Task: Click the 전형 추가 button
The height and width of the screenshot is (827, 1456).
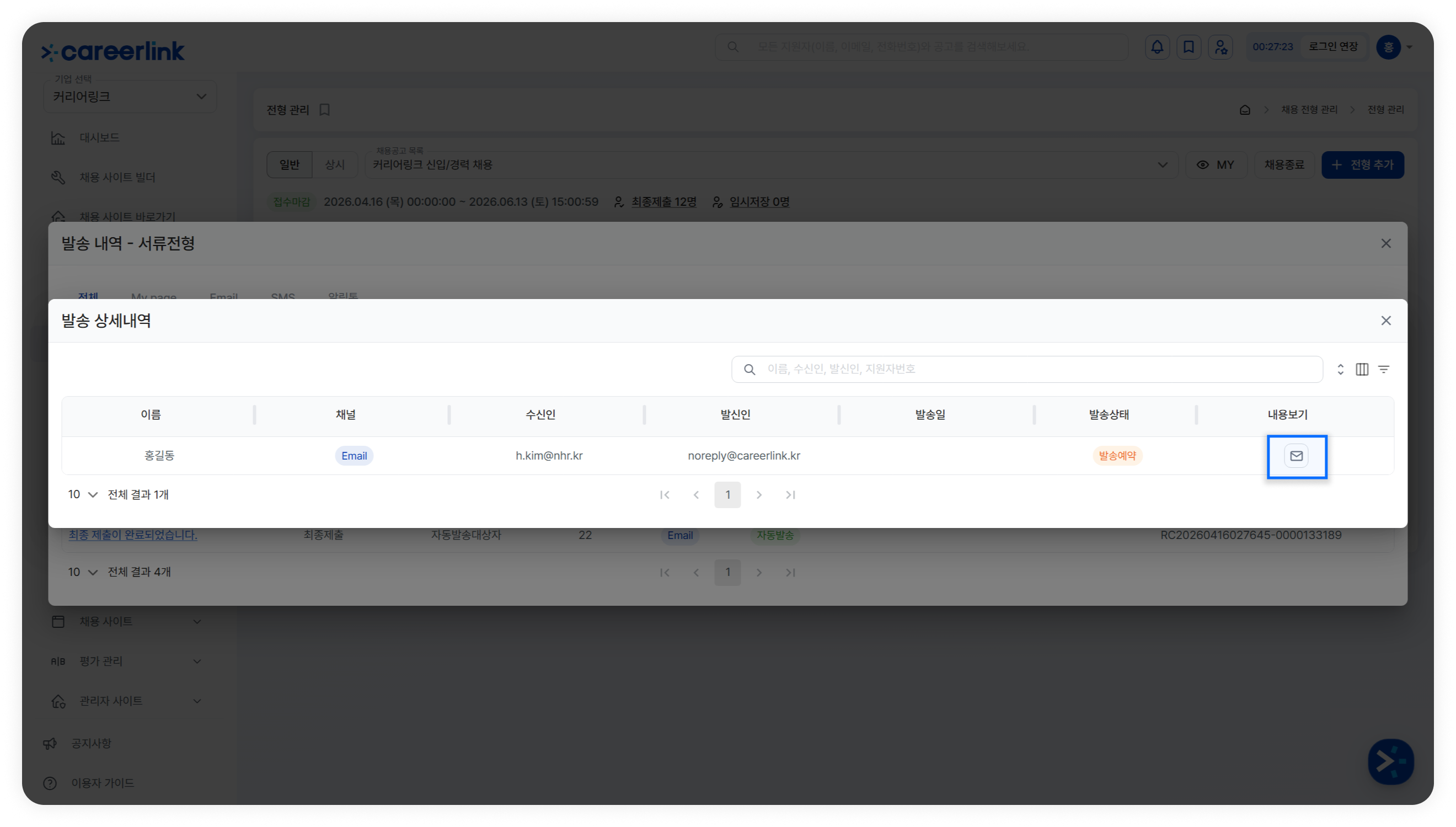Action: pyautogui.click(x=1362, y=166)
